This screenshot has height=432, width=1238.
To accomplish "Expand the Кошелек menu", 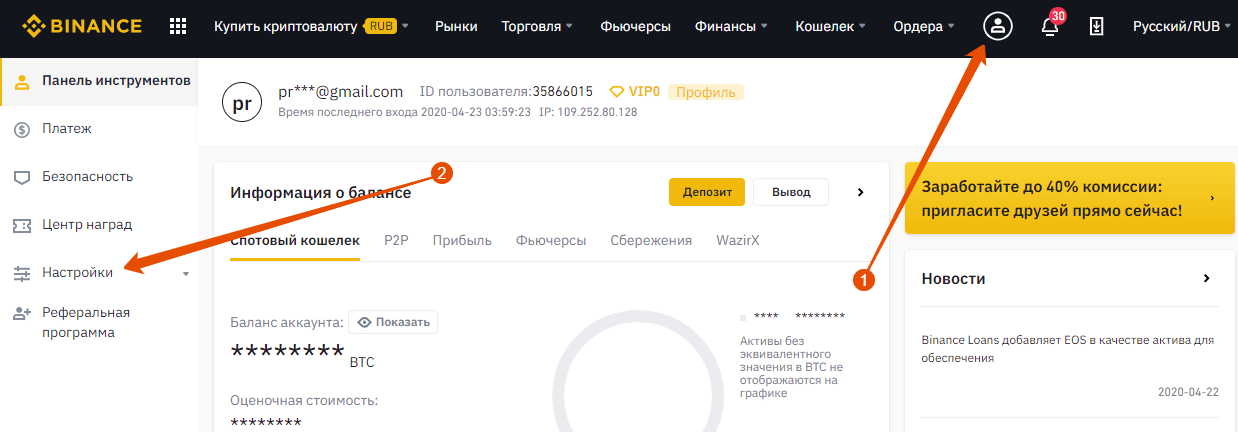I will click(x=831, y=26).
